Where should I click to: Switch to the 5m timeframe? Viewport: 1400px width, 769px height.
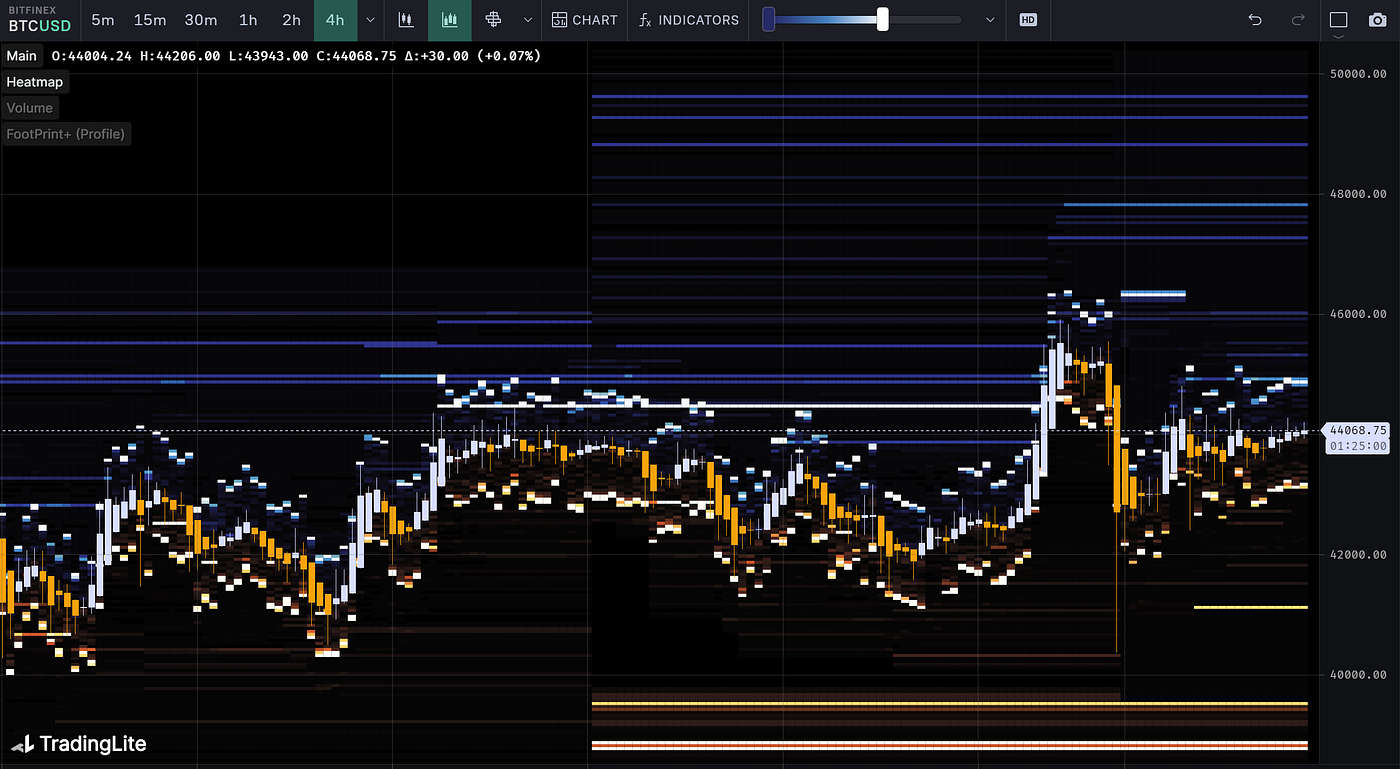(102, 20)
